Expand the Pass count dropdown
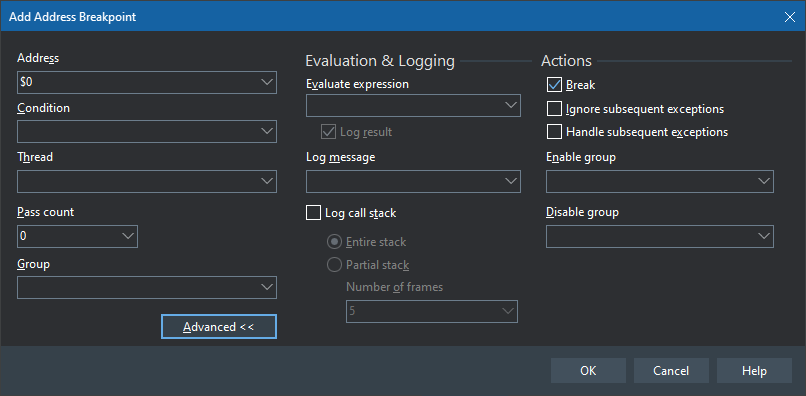 [127, 236]
